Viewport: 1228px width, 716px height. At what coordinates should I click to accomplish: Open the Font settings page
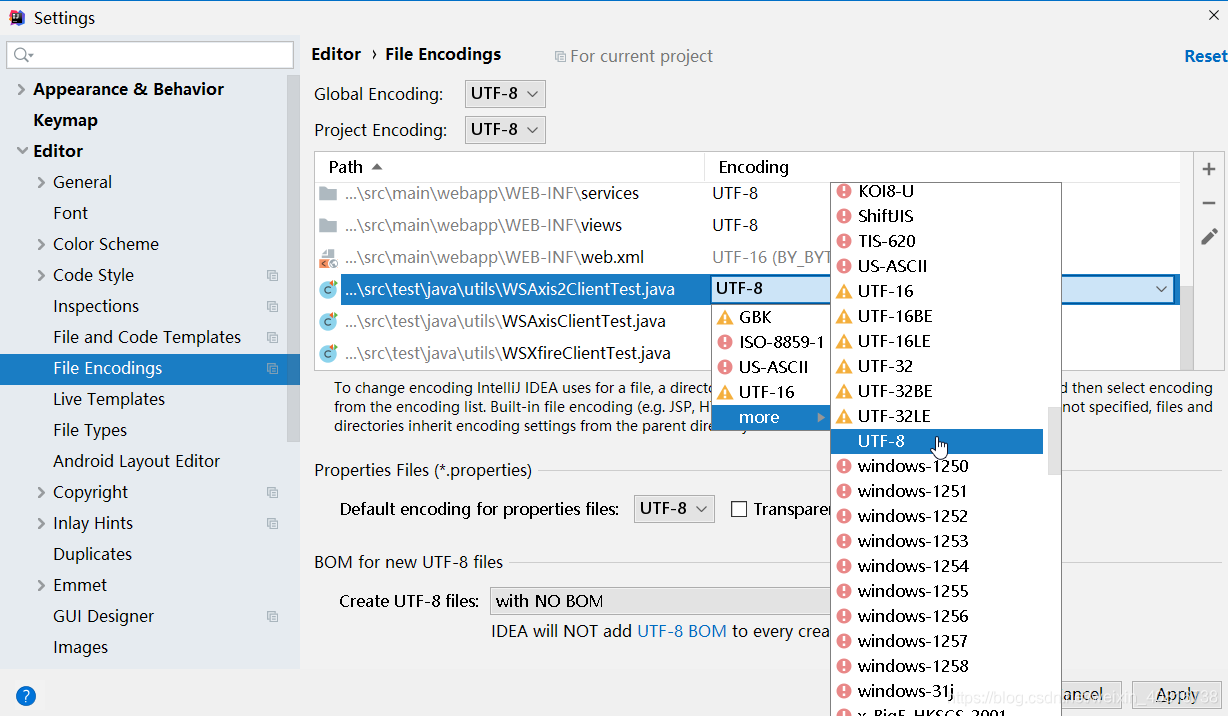coord(70,213)
